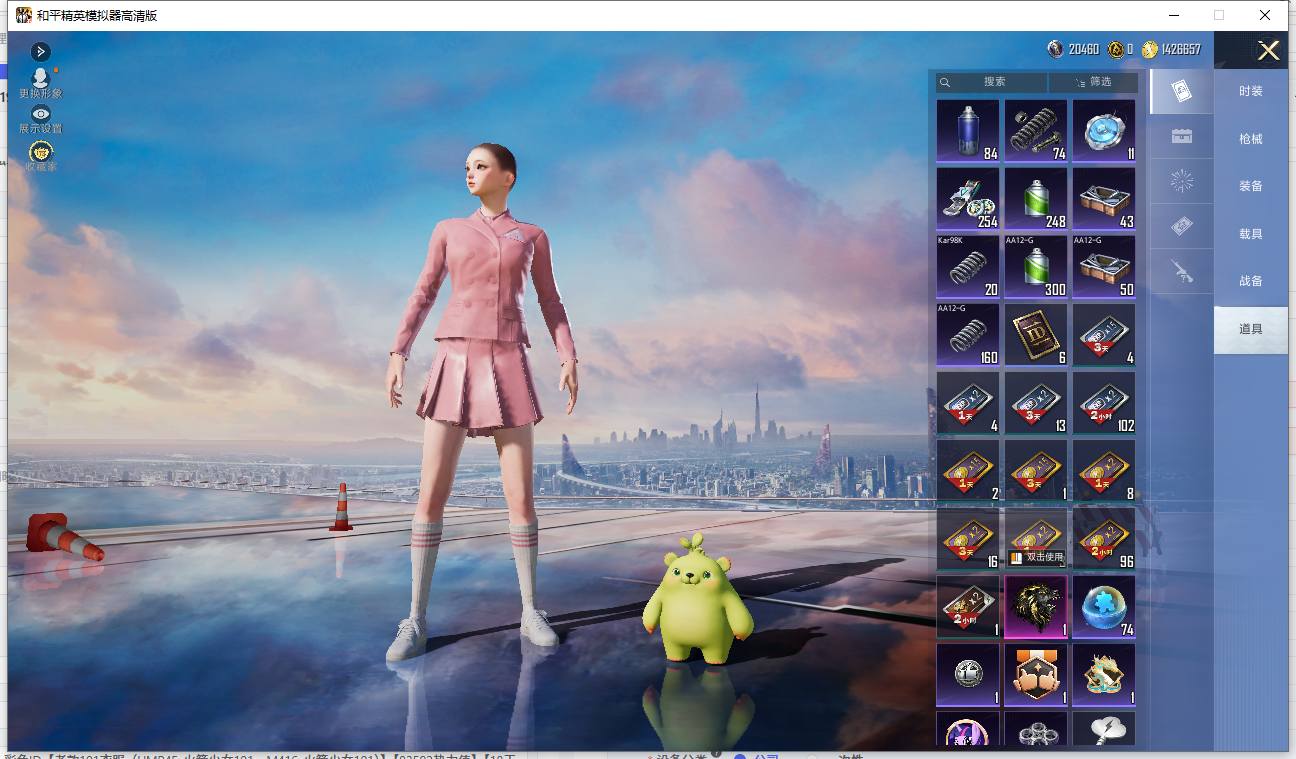
Task: Select the rifle sub-category icon
Action: point(1181,271)
